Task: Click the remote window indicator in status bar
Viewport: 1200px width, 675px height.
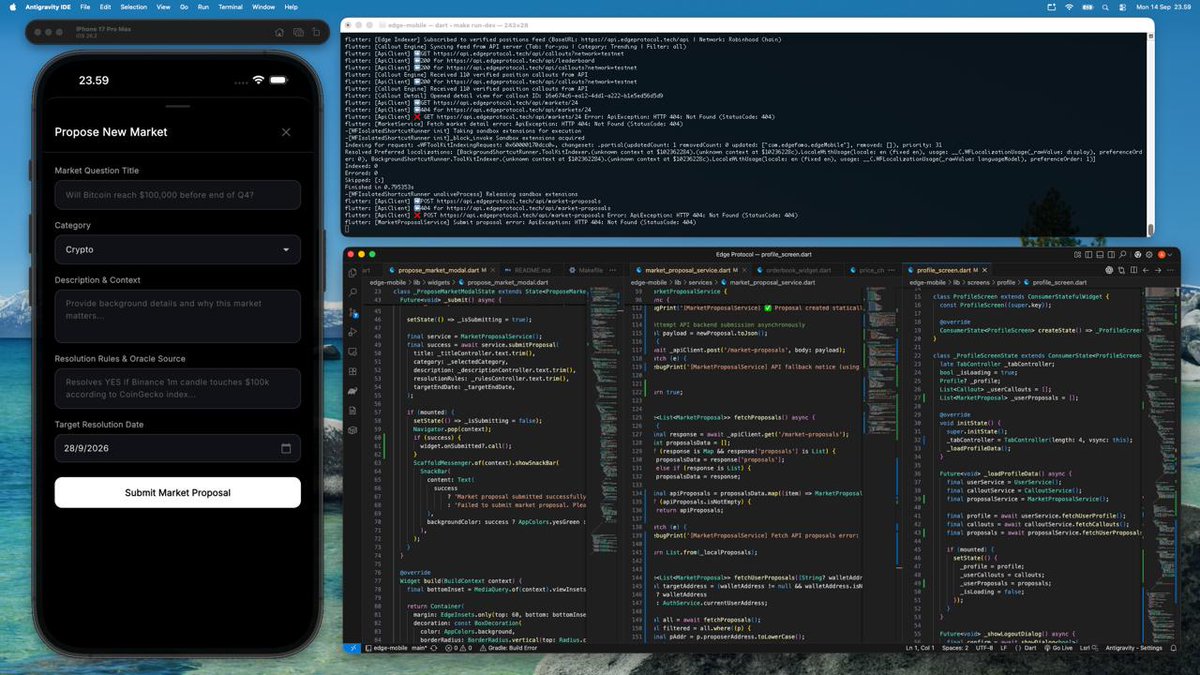Action: click(350, 647)
